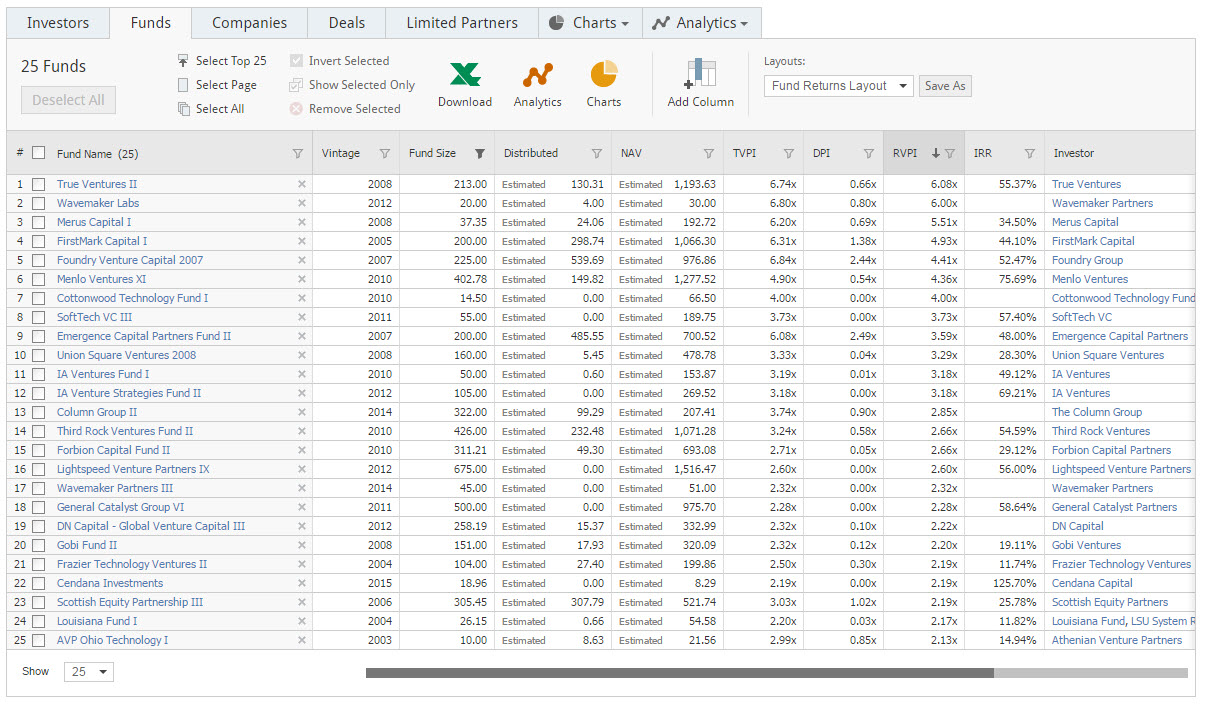Open the Emergence Capital Partners Fund II link
Image resolution: width=1205 pixels, height=716 pixels.
(144, 337)
